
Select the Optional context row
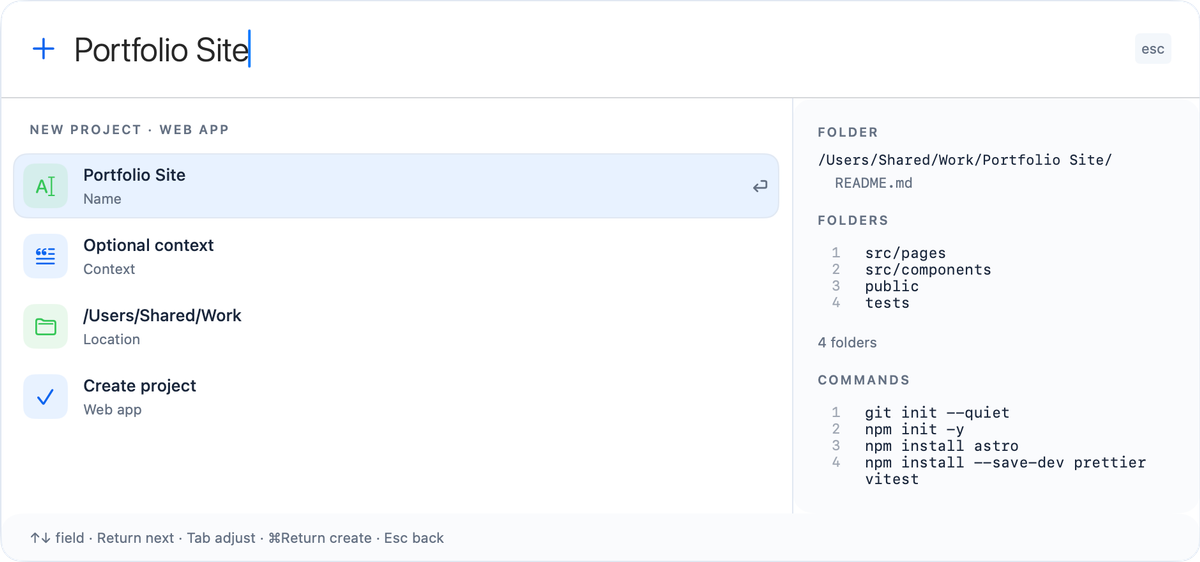pyautogui.click(x=396, y=256)
